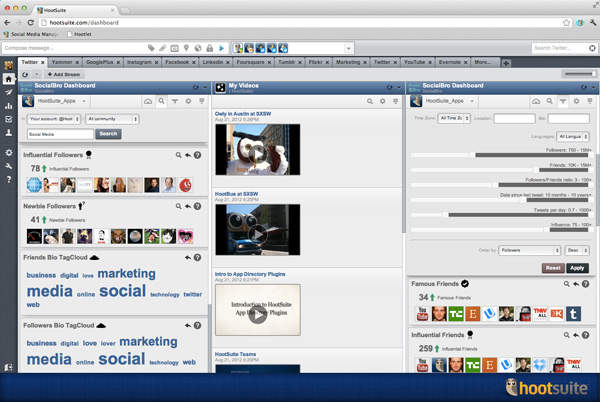The height and width of the screenshot is (402, 600).
Task: Open the 'All community' dropdown
Action: coord(112,119)
